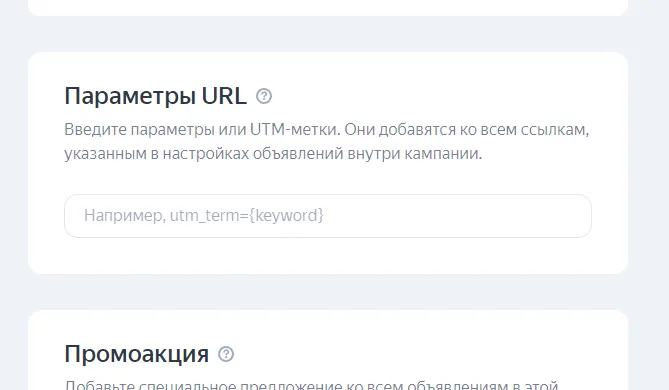Open help icon next to Параметры URL
Image resolution: width=669 pixels, height=390 pixels.
tap(264, 96)
